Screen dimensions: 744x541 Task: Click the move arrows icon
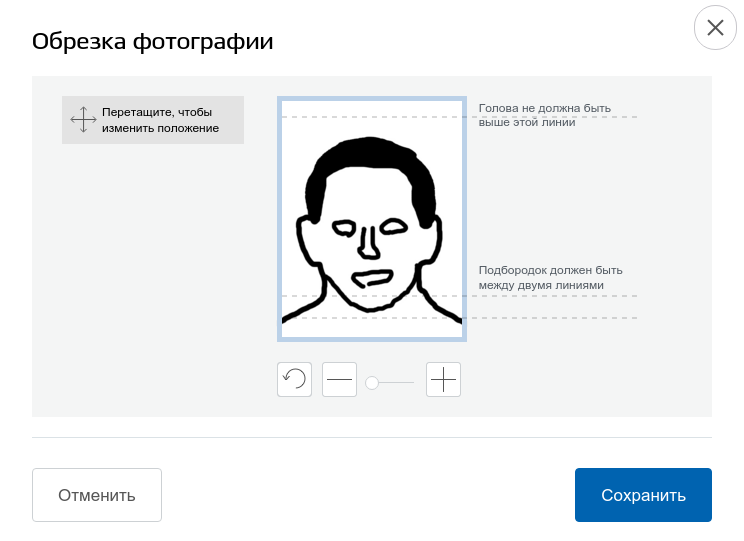pos(83,120)
